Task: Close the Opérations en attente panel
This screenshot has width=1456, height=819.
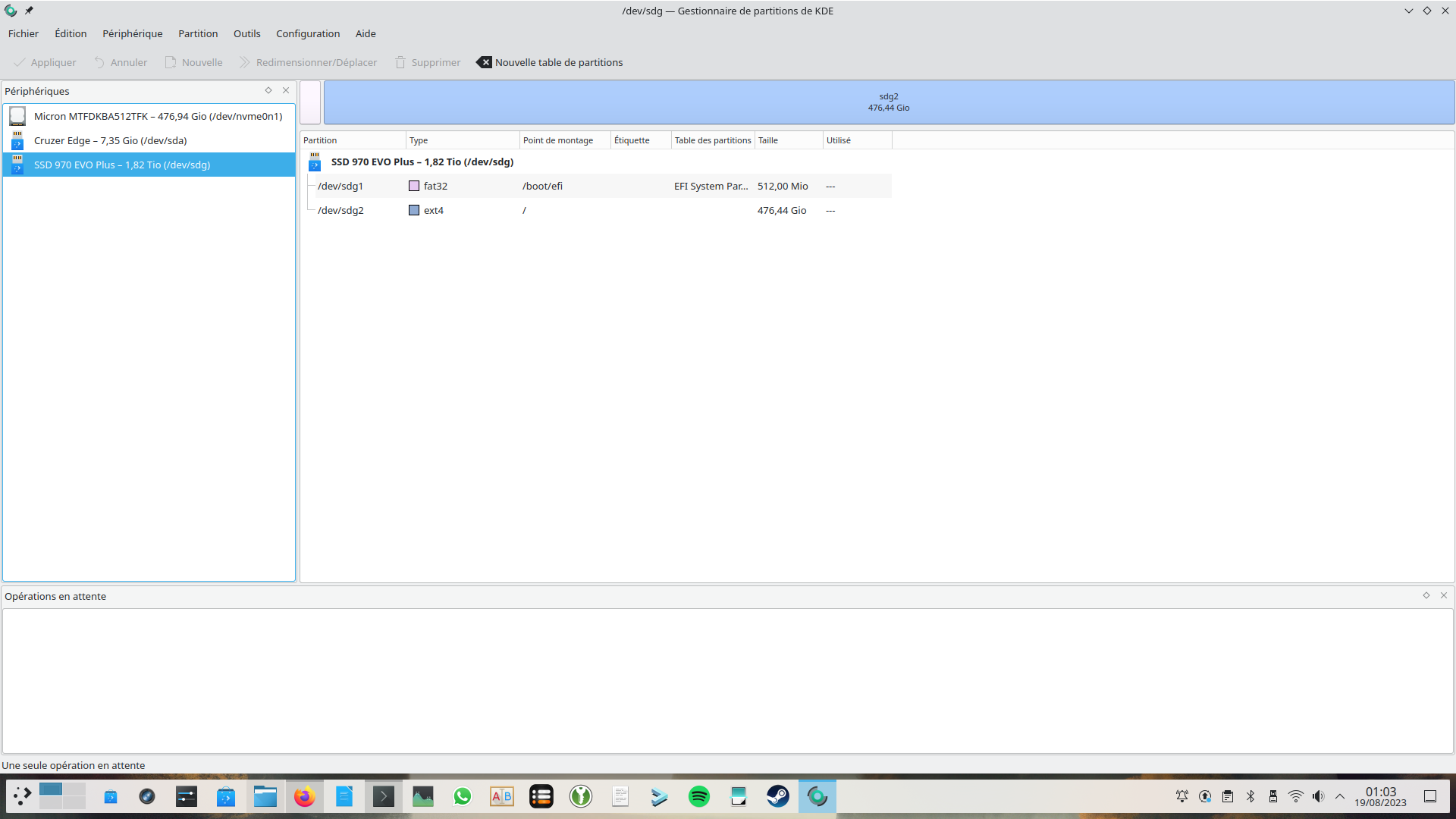Action: [1444, 595]
